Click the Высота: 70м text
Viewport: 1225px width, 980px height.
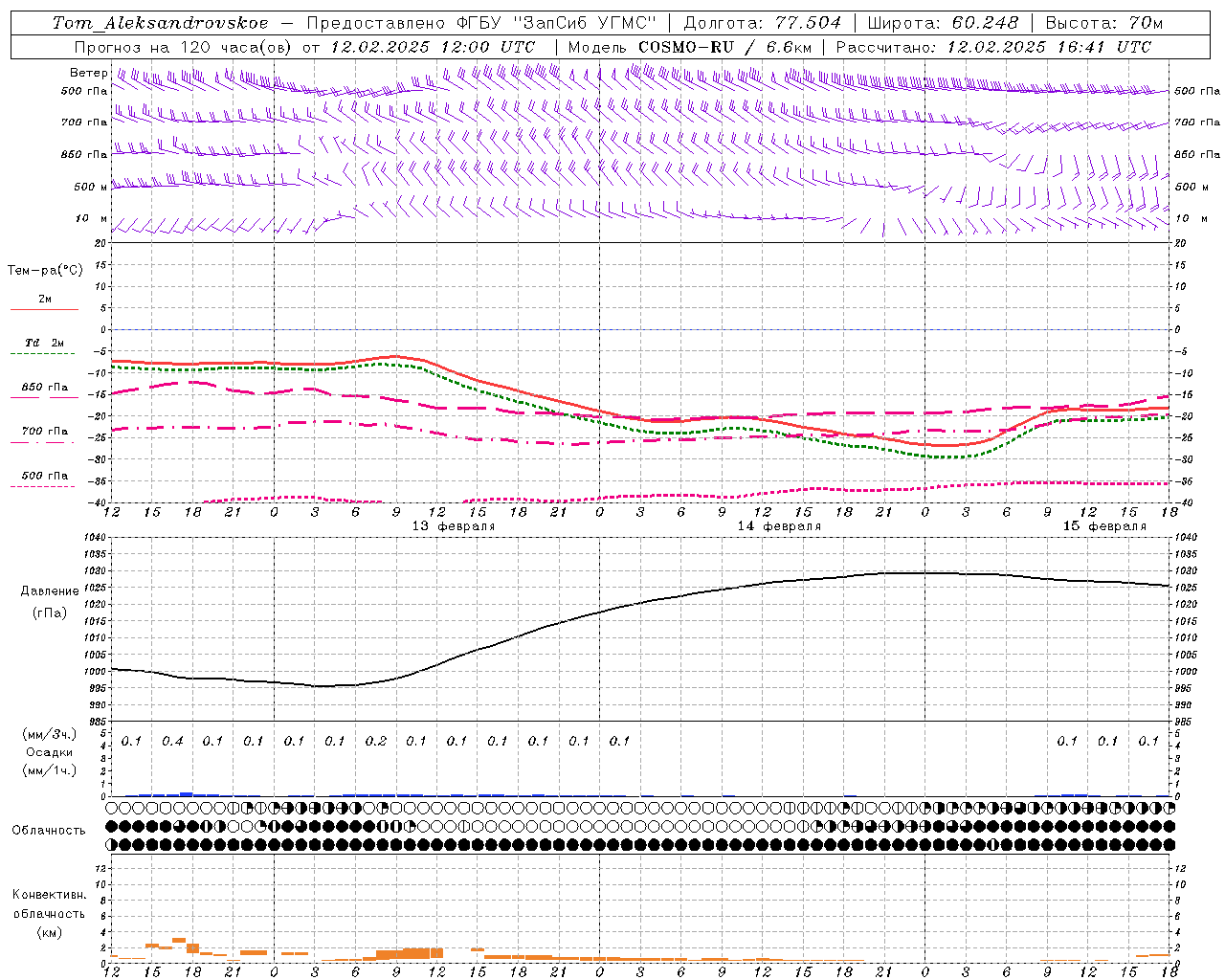1104,23
